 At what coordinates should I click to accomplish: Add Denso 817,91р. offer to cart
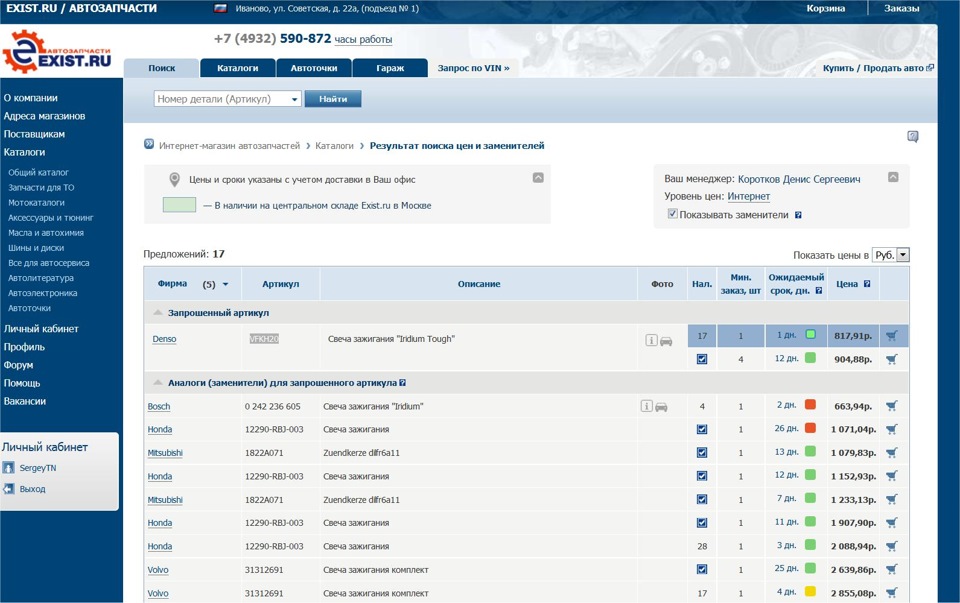[x=891, y=335]
